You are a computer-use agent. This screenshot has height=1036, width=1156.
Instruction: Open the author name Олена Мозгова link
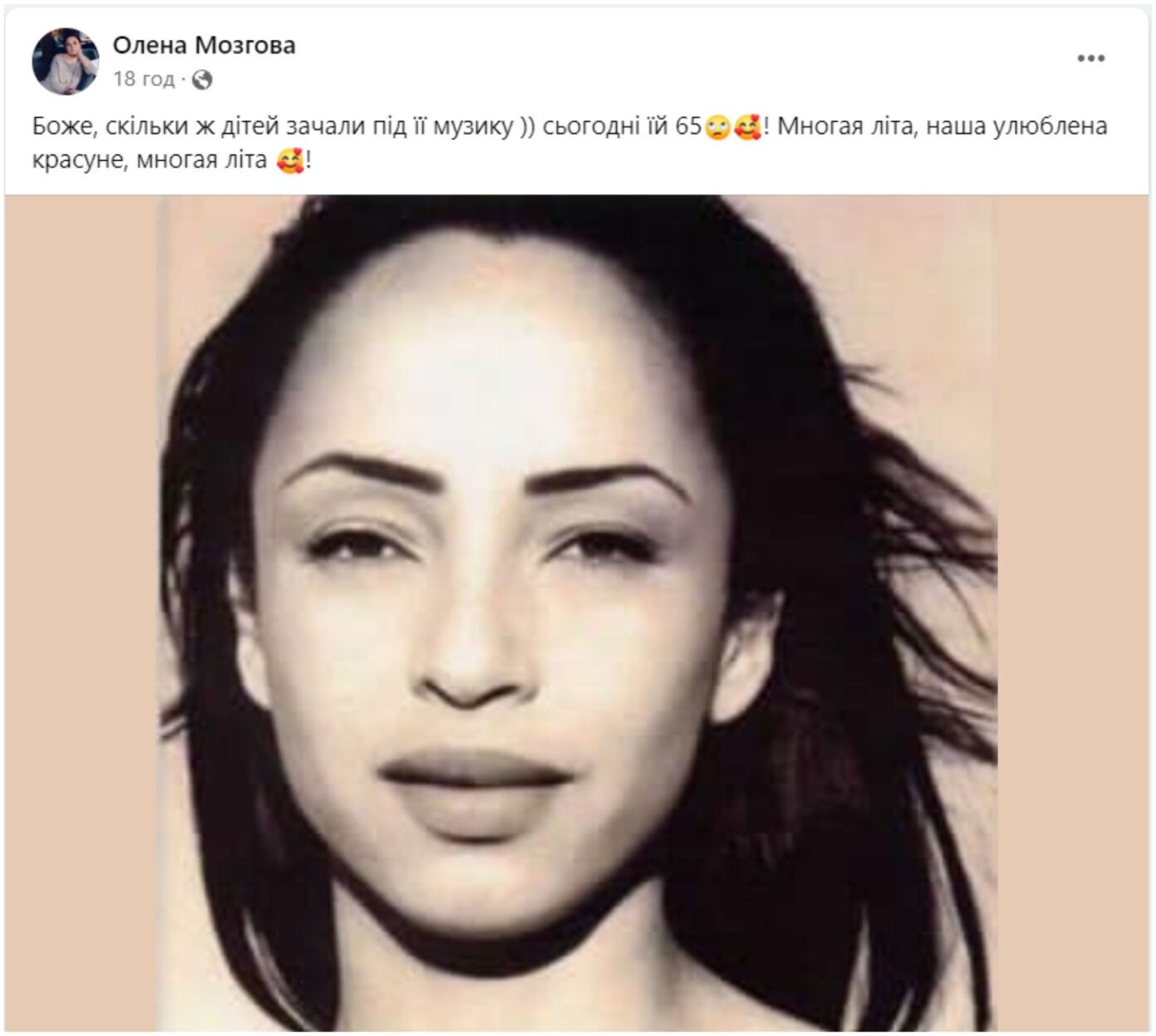203,45
